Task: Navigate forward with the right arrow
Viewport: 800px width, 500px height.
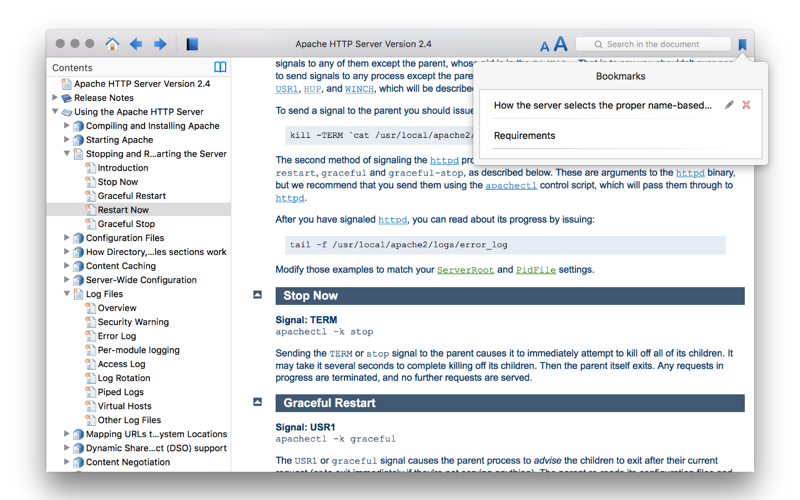Action: pos(160,44)
